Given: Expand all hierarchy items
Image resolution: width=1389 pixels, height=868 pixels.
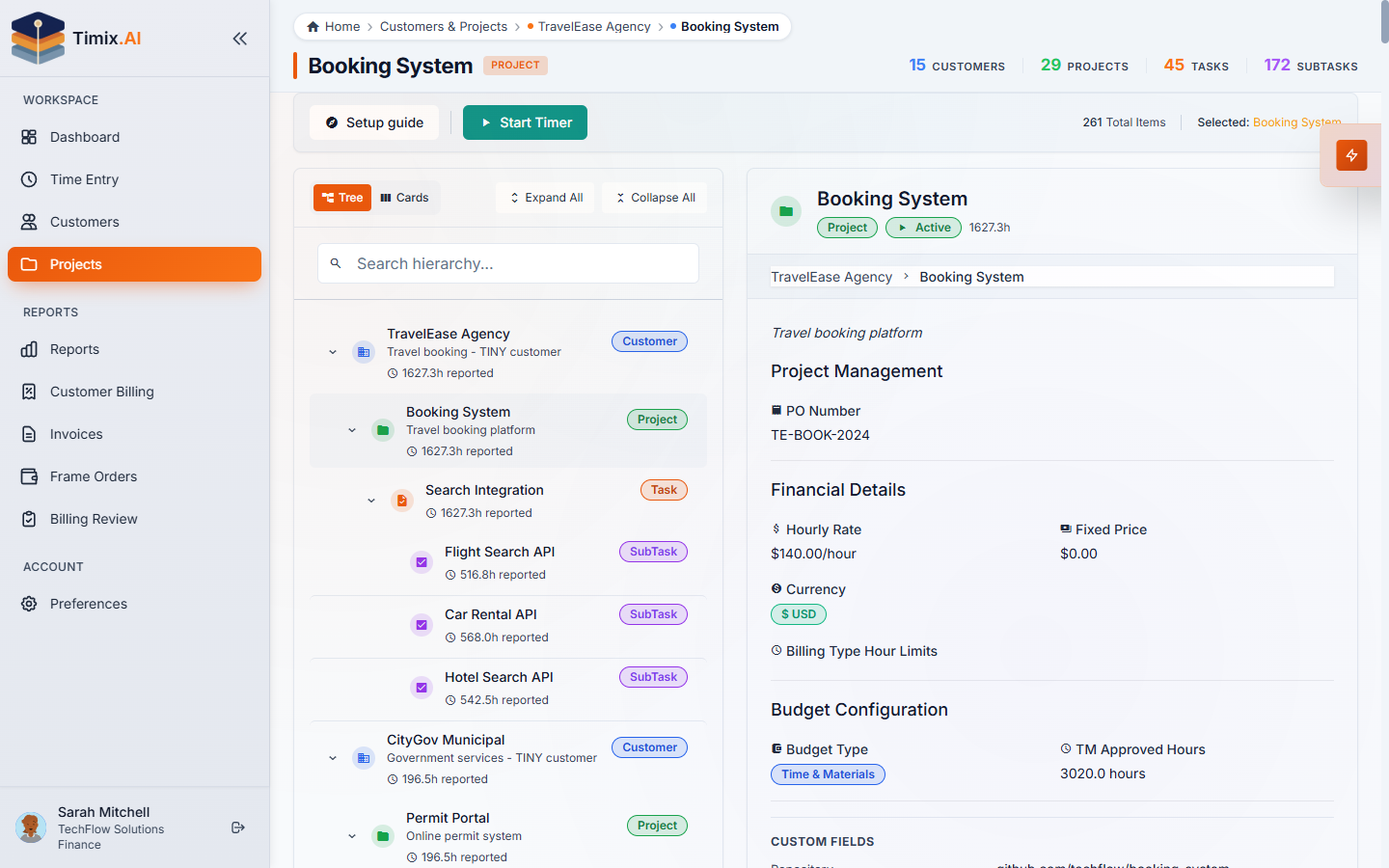Looking at the screenshot, I should tap(546, 198).
